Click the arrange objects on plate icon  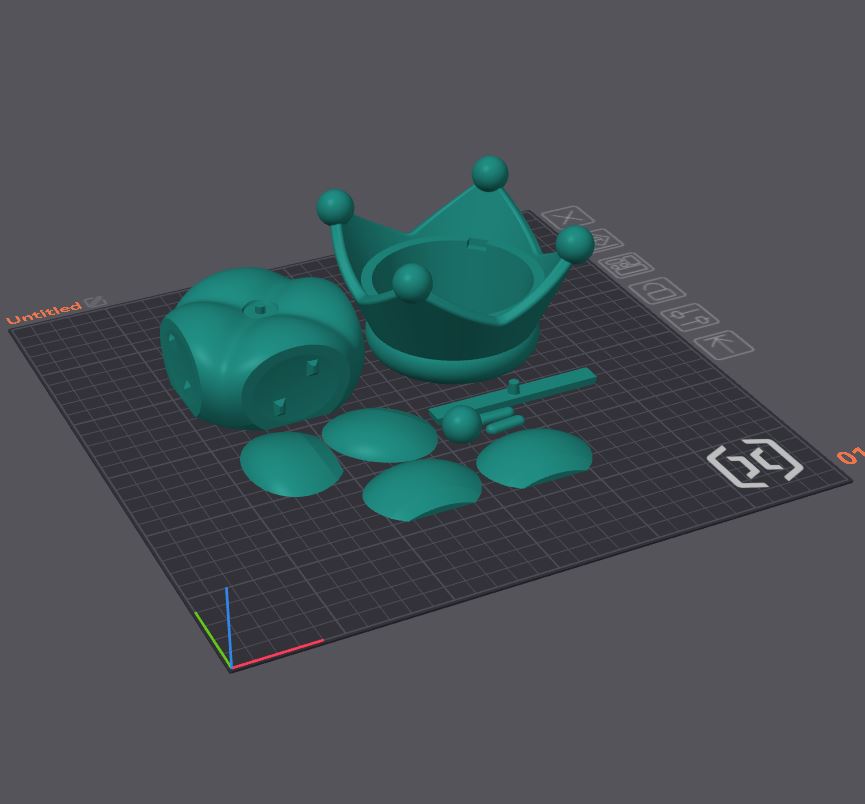click(x=626, y=265)
